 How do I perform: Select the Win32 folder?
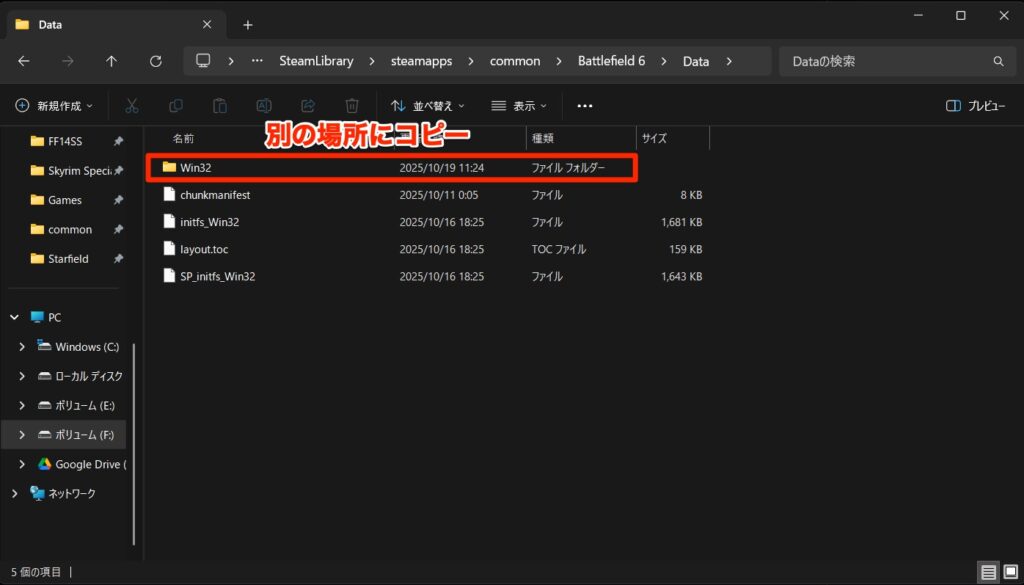pos(196,167)
